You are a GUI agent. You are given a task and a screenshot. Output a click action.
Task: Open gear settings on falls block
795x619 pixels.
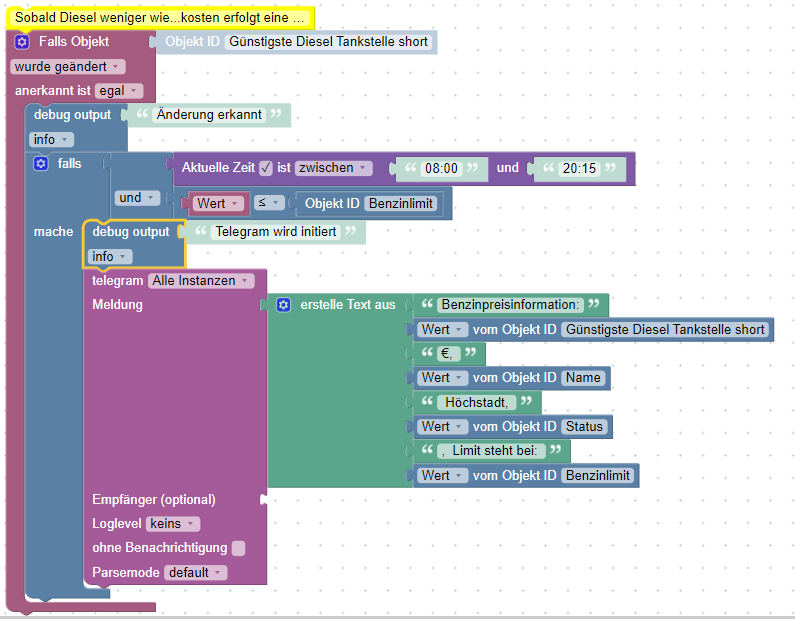(x=41, y=164)
